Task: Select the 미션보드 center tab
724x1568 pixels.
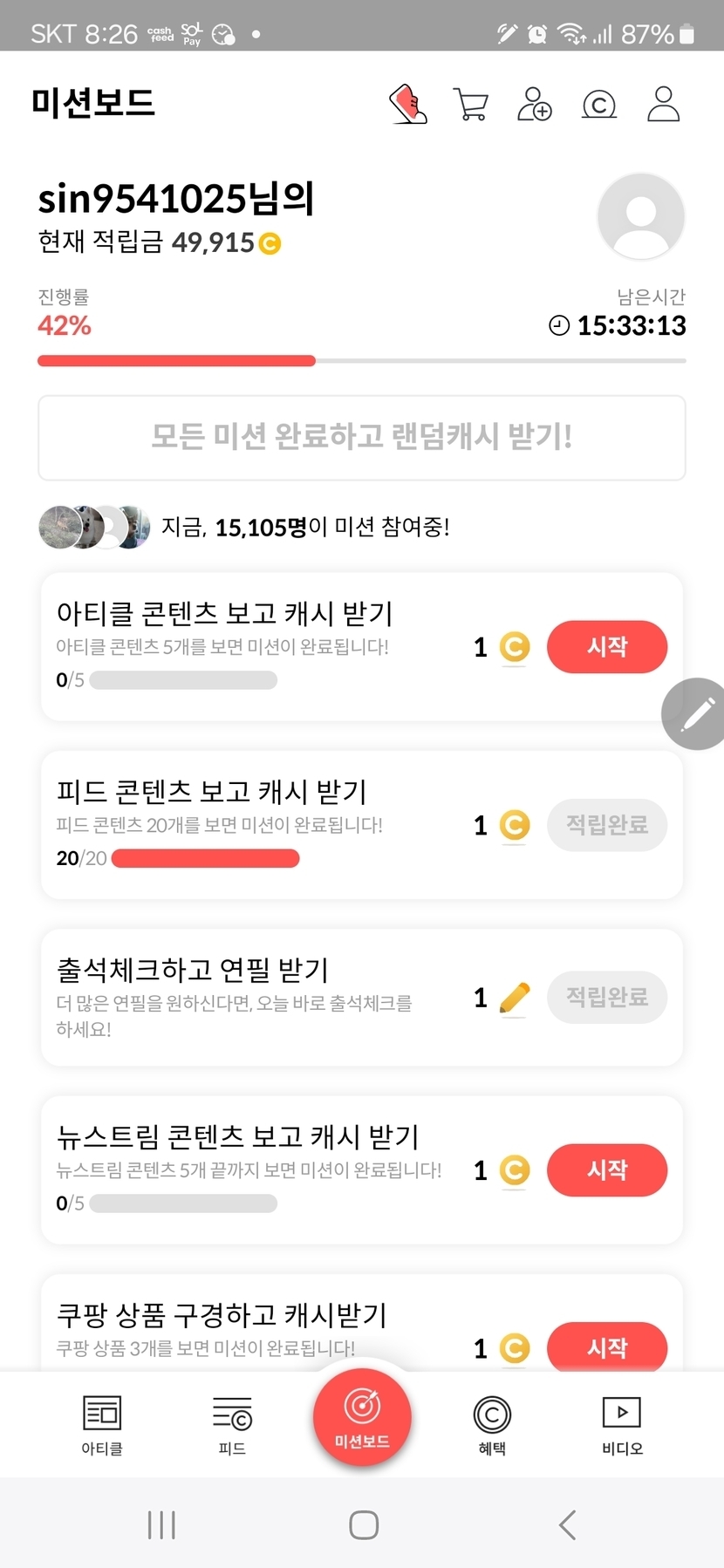Action: (362, 1417)
